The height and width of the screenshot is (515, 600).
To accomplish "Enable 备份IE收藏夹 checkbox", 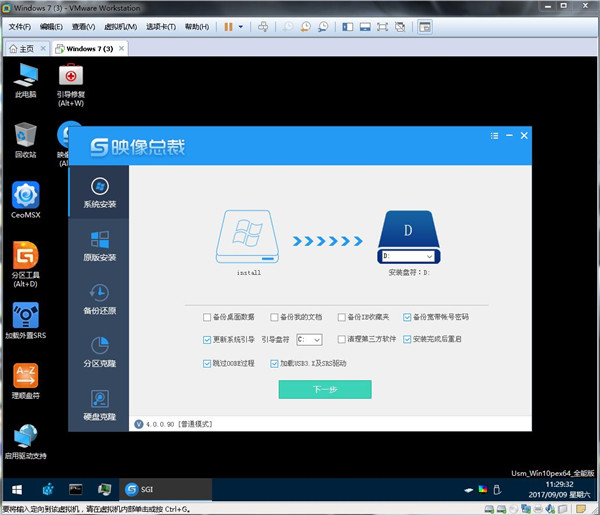I will coord(342,317).
